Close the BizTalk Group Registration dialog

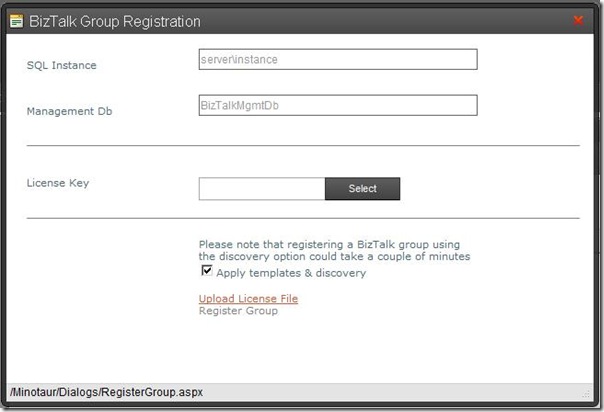(x=579, y=20)
